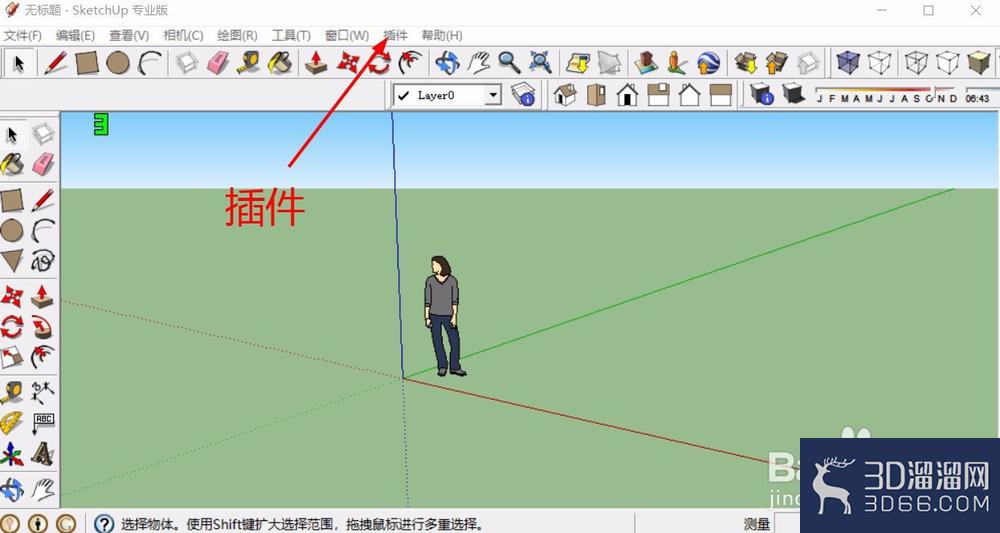Switch to Top view icon
Image resolution: width=1000 pixels, height=533 pixels.
pos(596,94)
